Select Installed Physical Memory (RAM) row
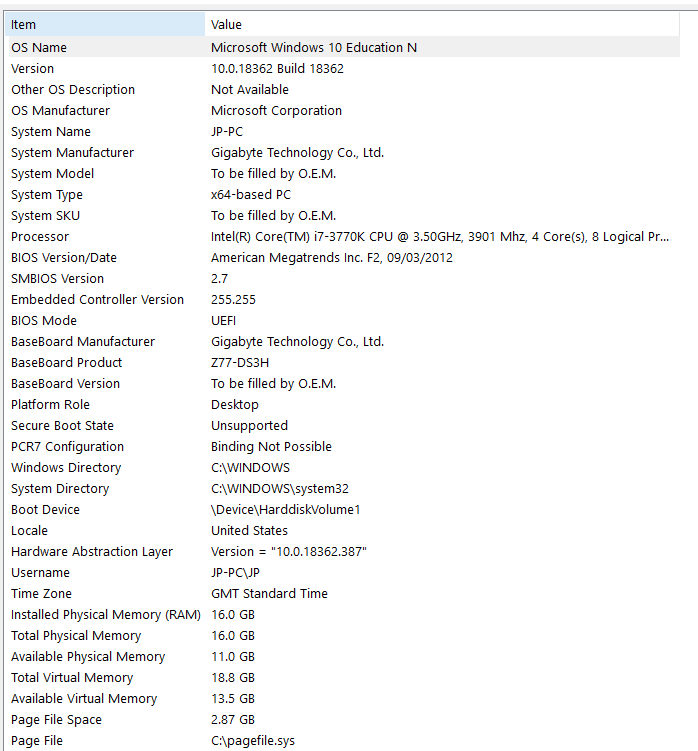 click(106, 615)
